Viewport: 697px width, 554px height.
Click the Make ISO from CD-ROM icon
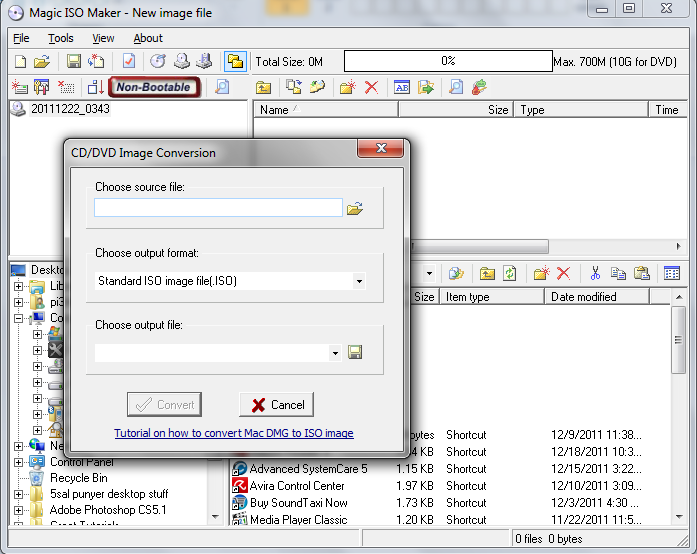[182, 61]
